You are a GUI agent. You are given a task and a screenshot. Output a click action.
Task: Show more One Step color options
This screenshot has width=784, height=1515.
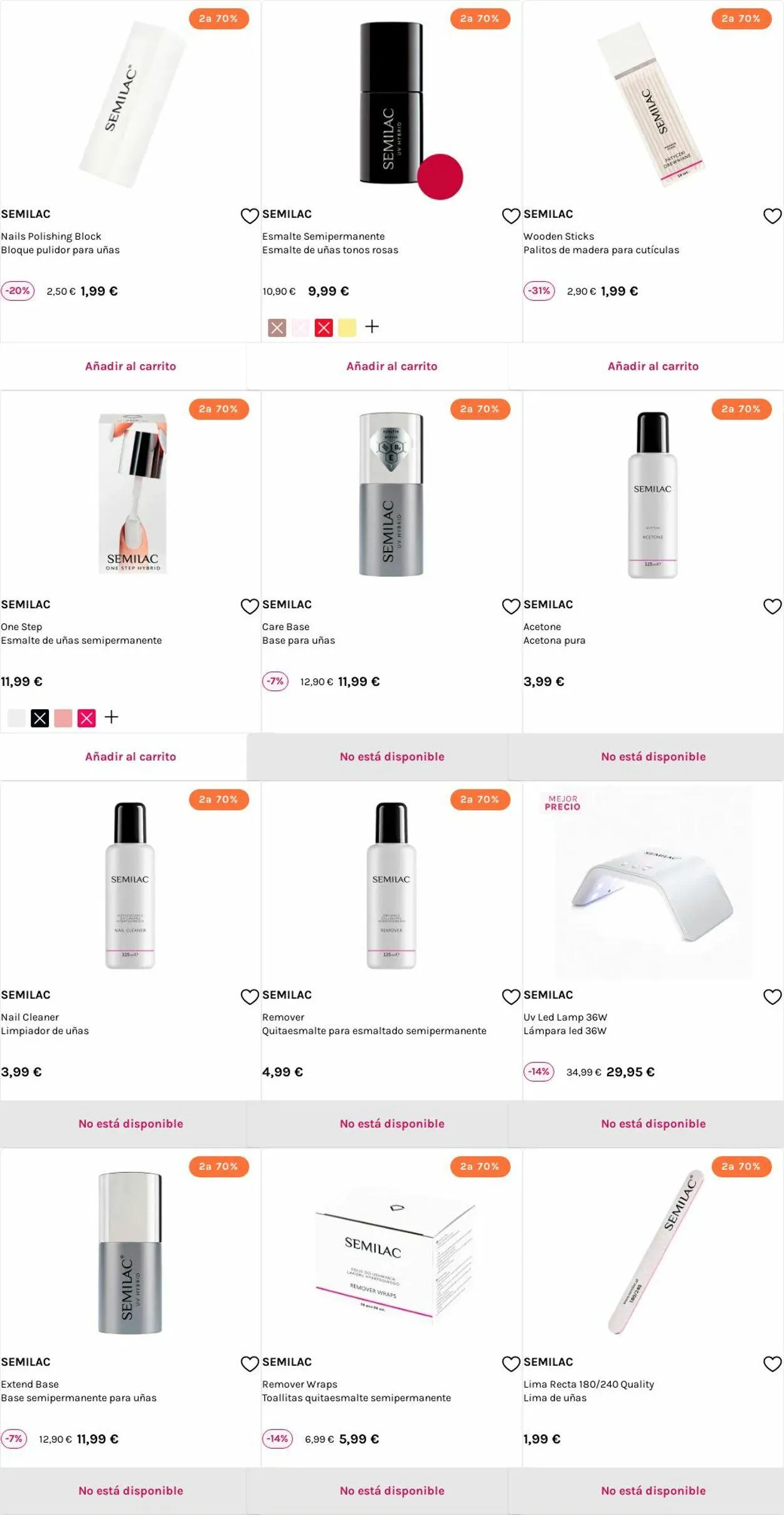coord(111,717)
